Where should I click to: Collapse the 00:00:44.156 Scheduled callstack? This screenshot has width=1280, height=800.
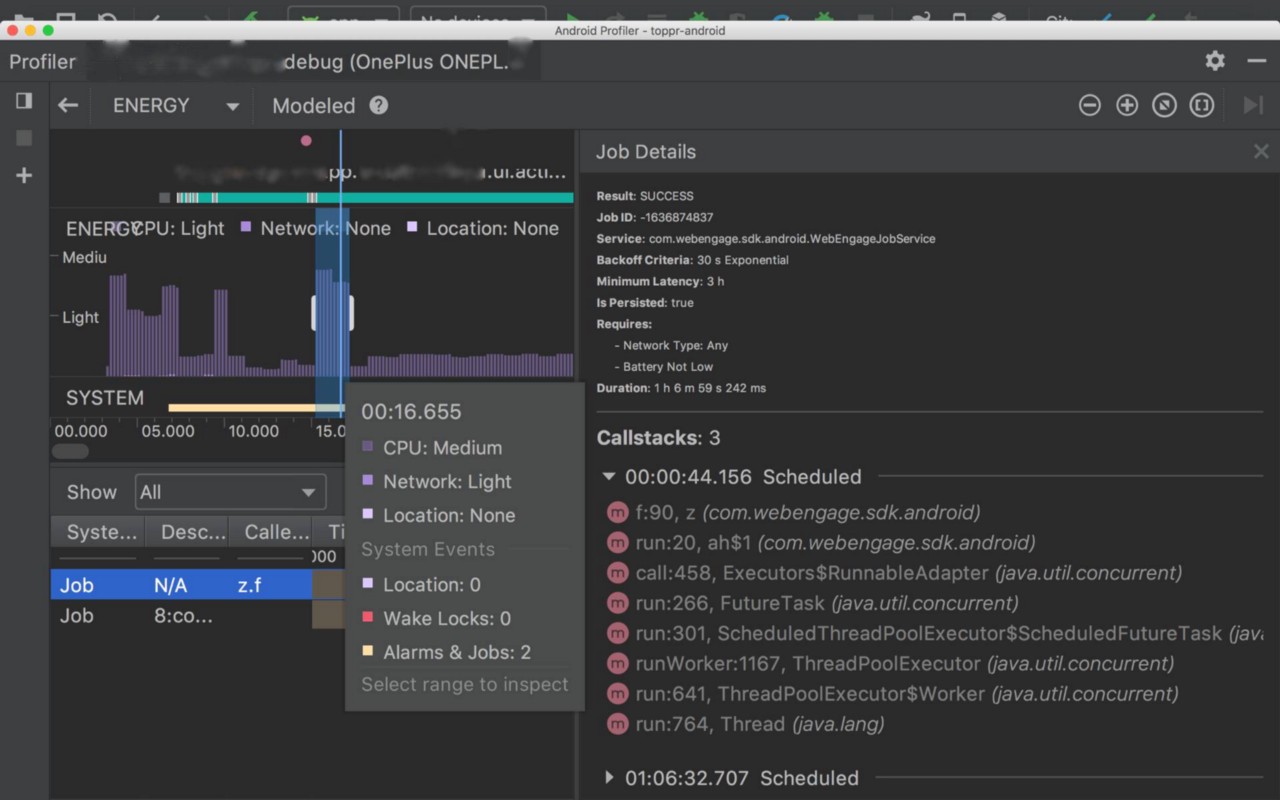pyautogui.click(x=608, y=477)
